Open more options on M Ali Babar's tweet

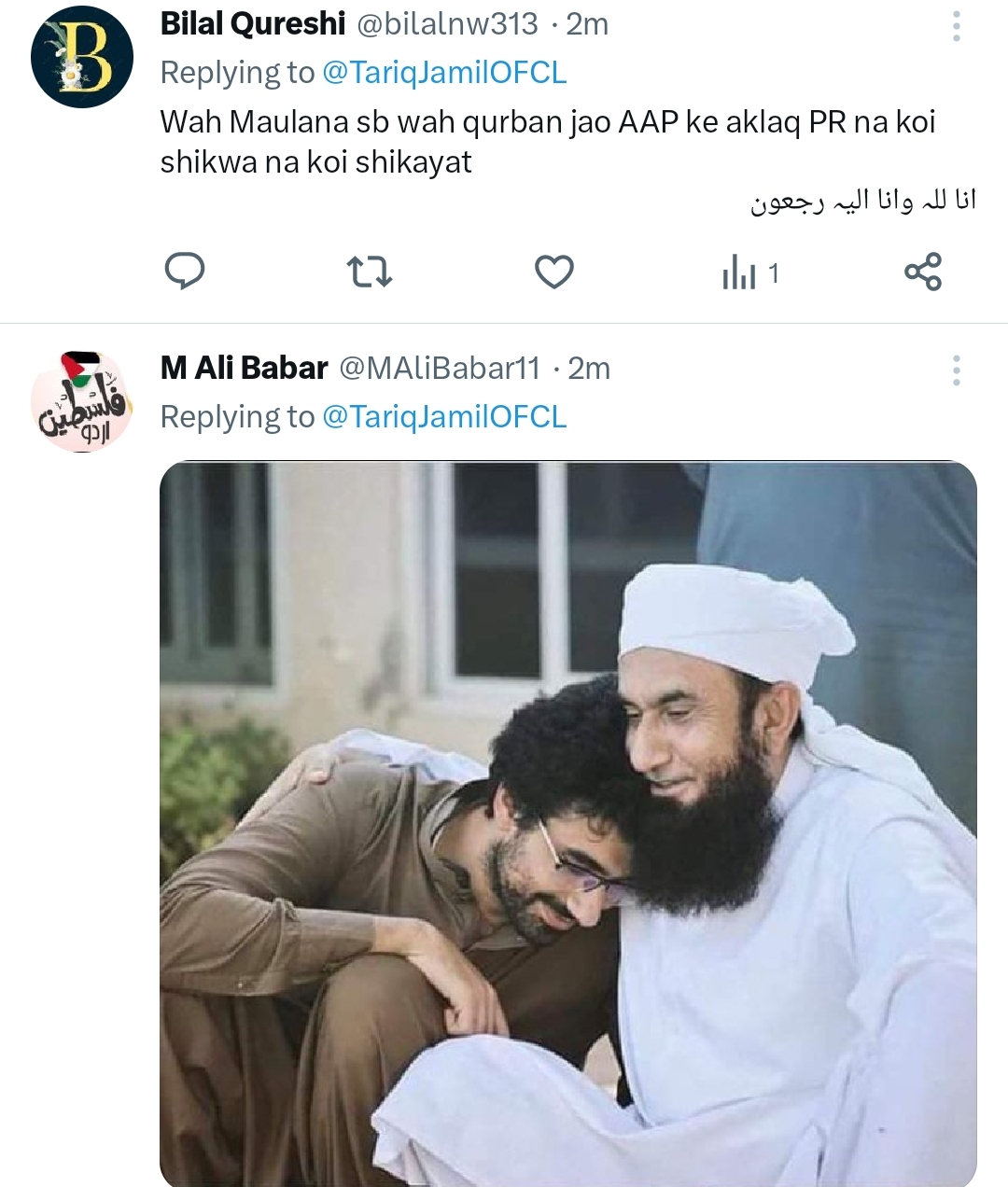[x=955, y=370]
